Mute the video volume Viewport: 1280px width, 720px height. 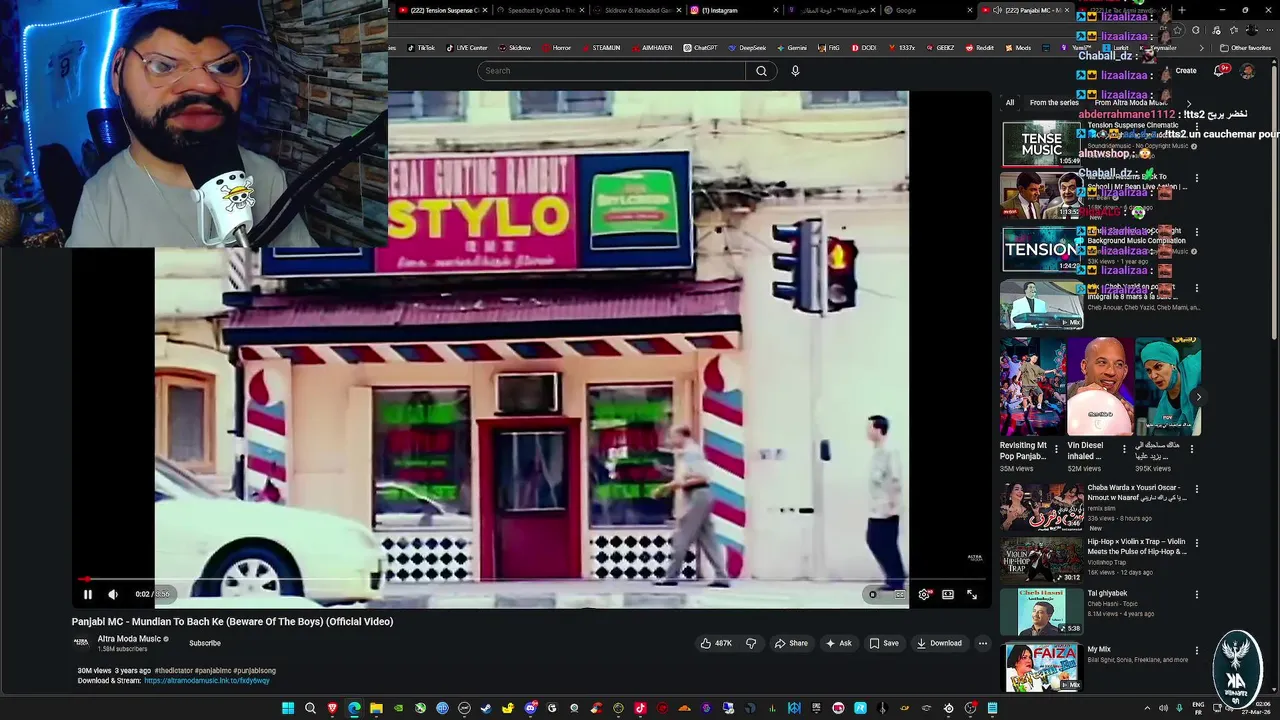click(x=113, y=594)
